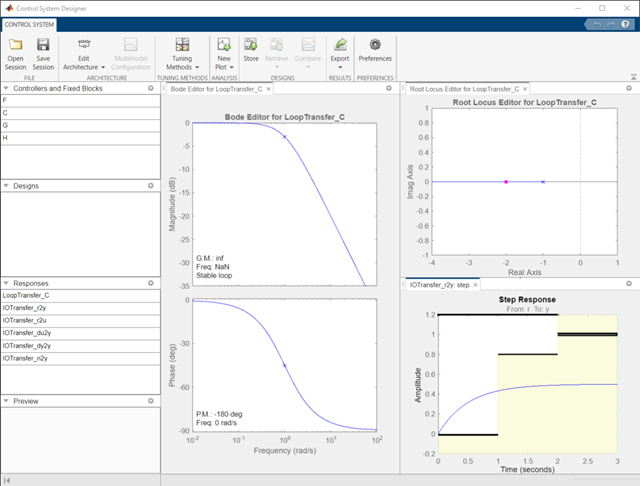Open the Preferences gear icon
This screenshot has height=486, width=640.
[375, 45]
